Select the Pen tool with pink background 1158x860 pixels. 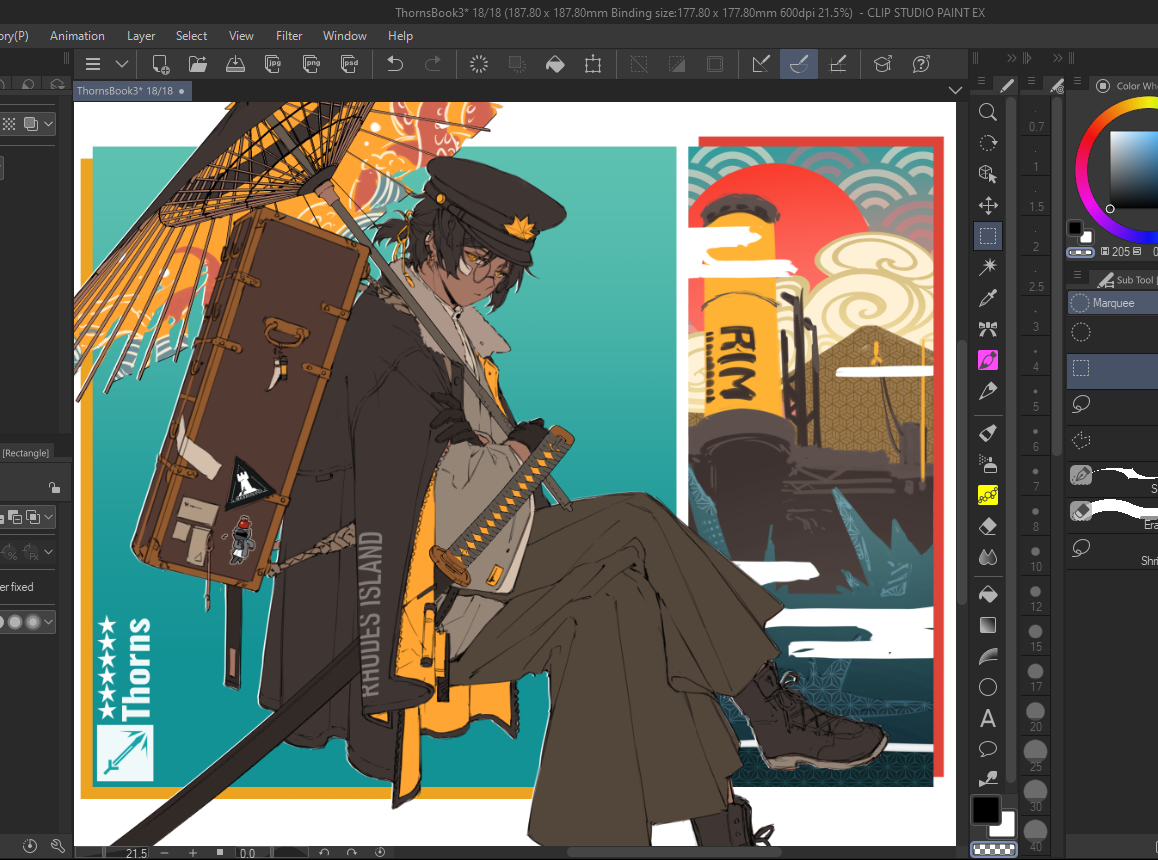(x=987, y=360)
